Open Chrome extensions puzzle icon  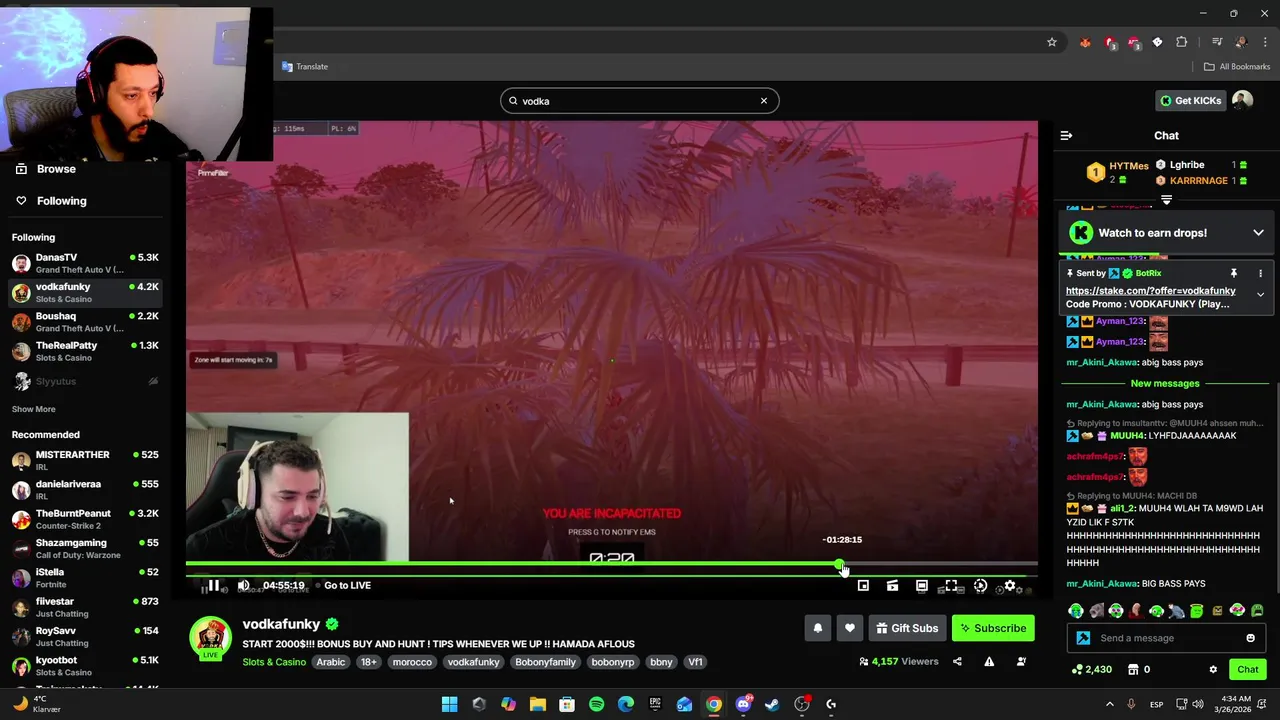pos(1181,42)
